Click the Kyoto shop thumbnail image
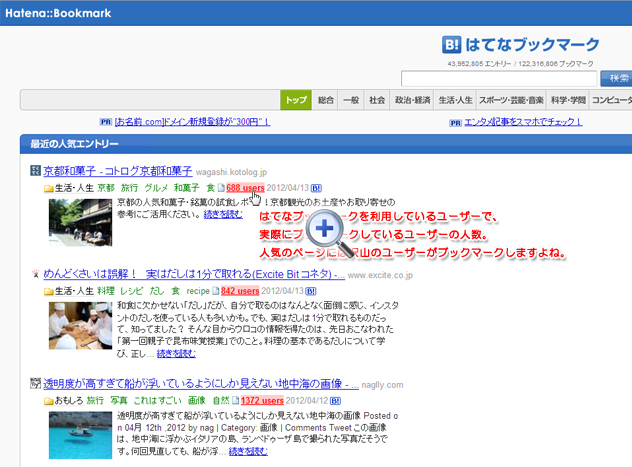Screen dimensions: 632x467 (x=81, y=222)
